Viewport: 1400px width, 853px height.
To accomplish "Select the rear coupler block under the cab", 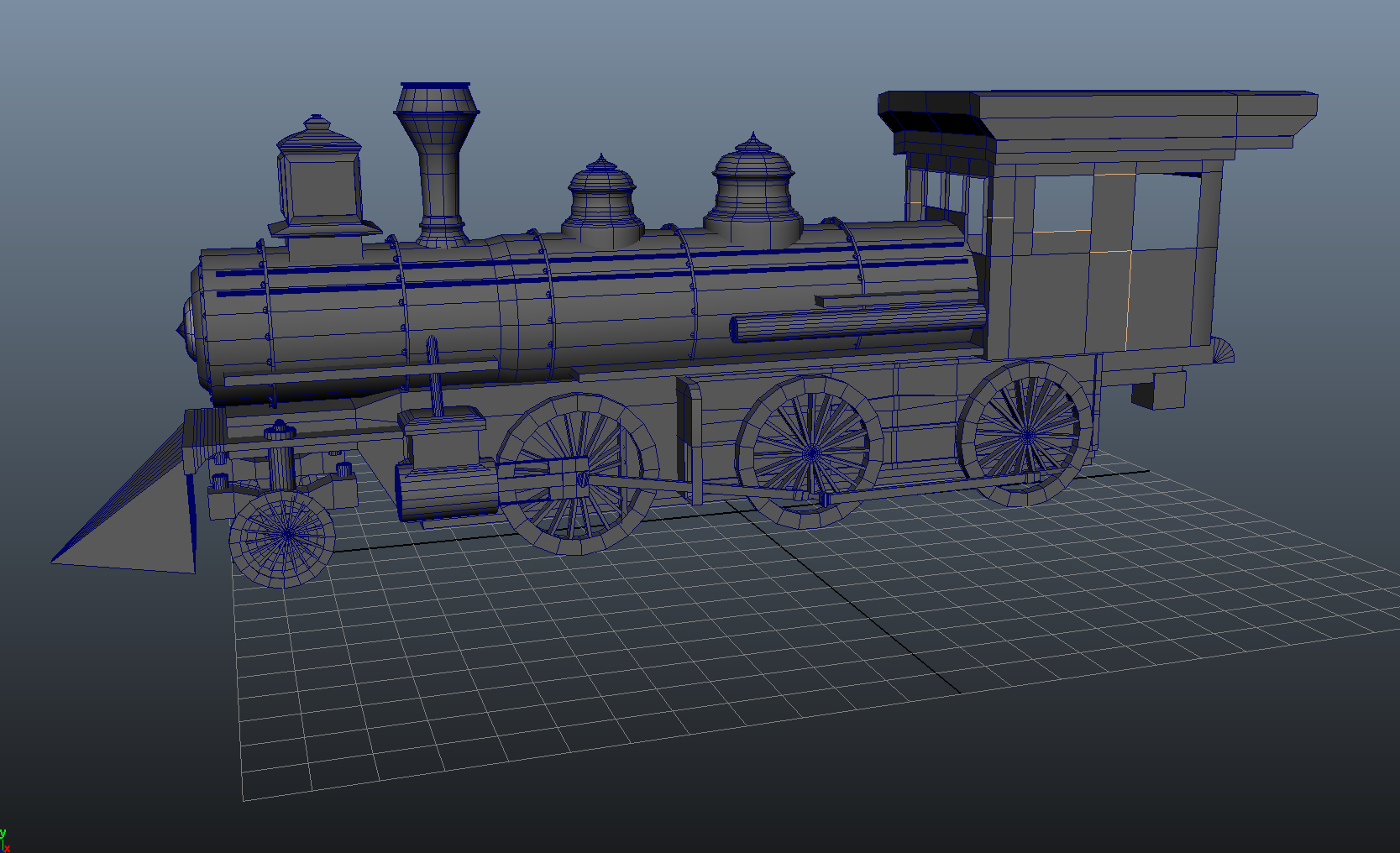I will [1157, 390].
